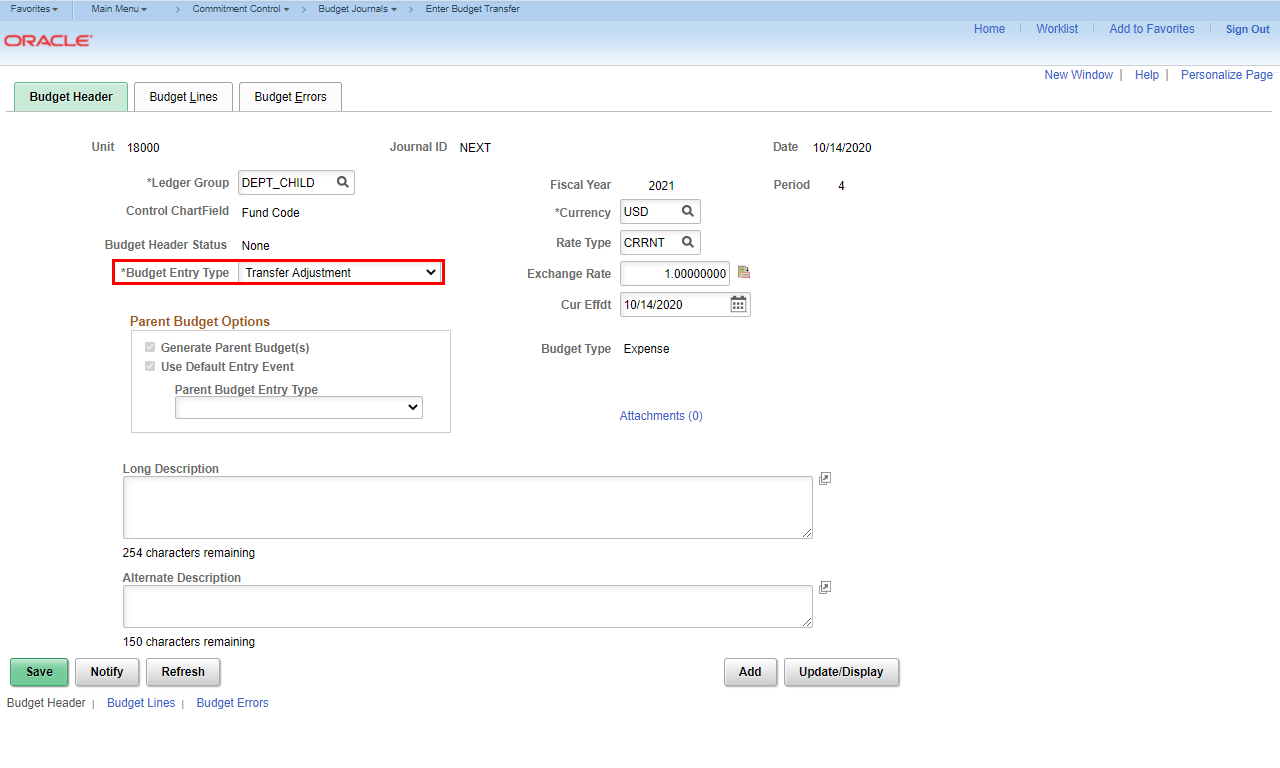Toggle Use Default Entry Event checkbox

click(150, 367)
